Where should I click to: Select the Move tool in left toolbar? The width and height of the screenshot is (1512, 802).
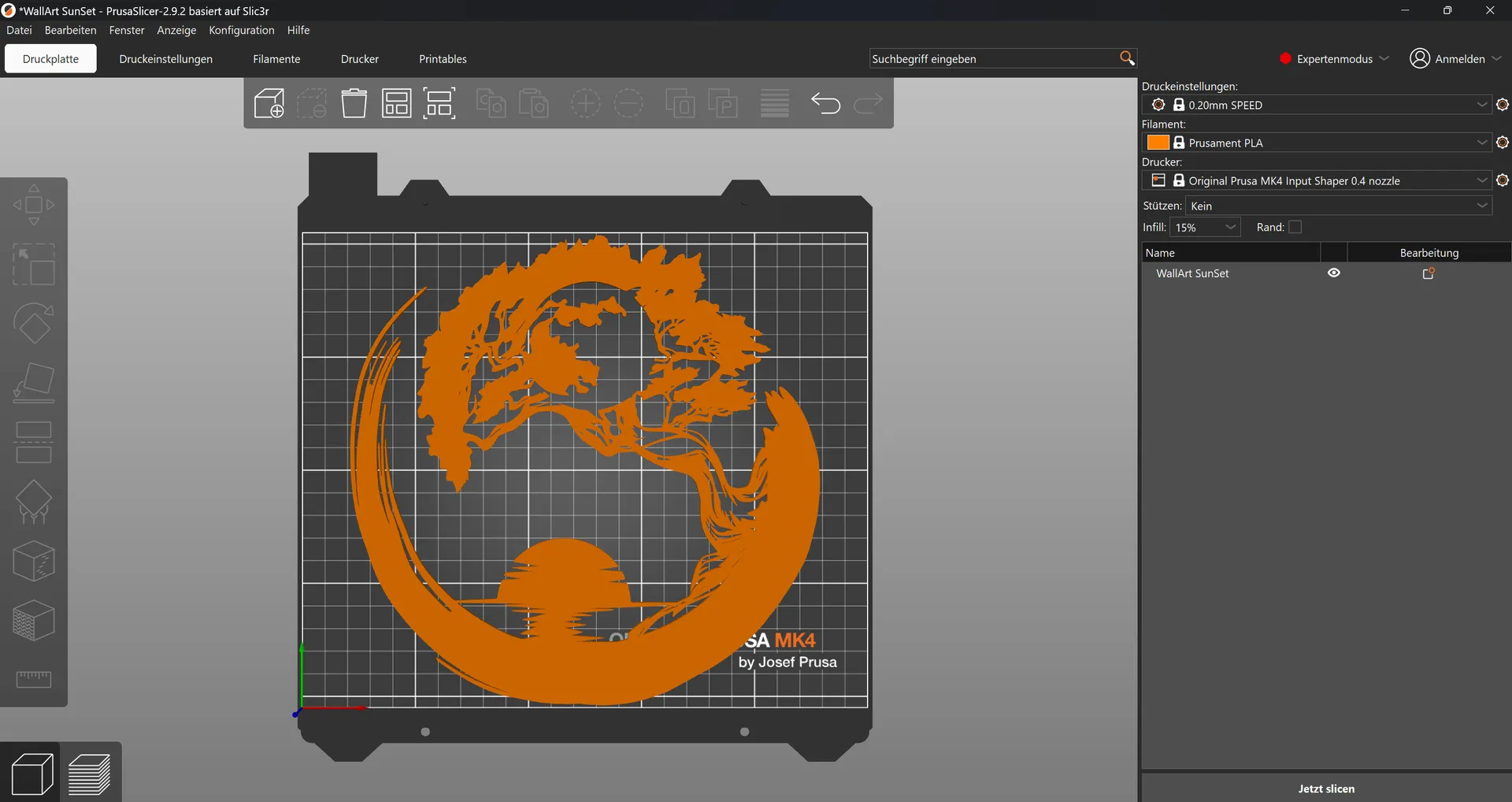34,205
